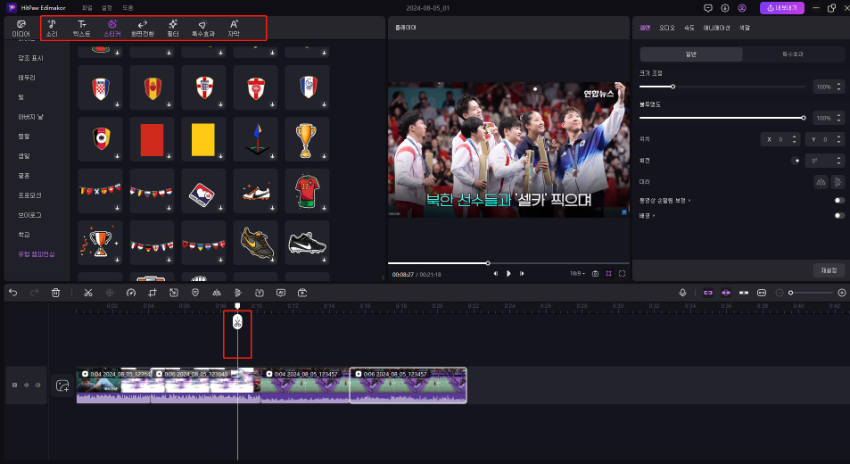850x464 pixels.
Task: Open the 텍스트 (Text) tool panel
Action: 82,27
